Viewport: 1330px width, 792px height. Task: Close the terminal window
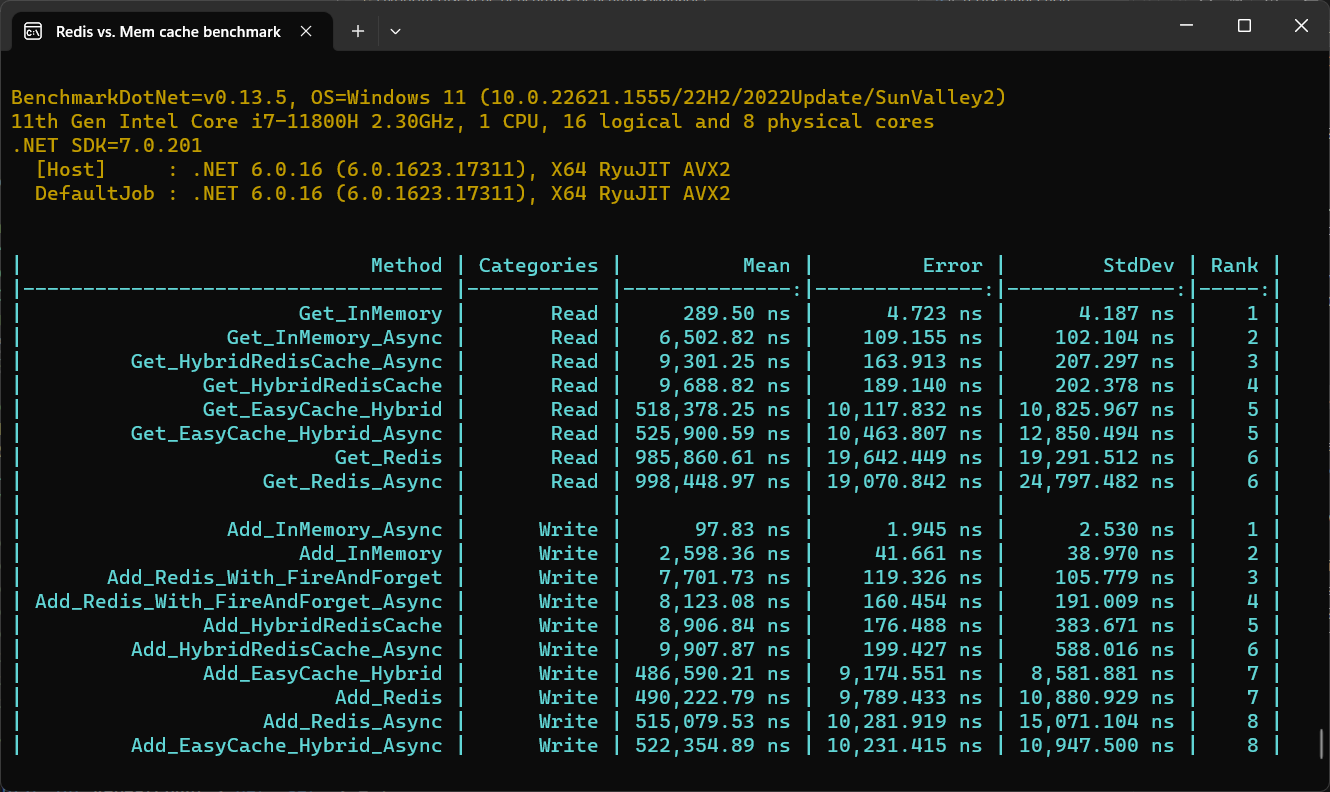tap(1301, 26)
